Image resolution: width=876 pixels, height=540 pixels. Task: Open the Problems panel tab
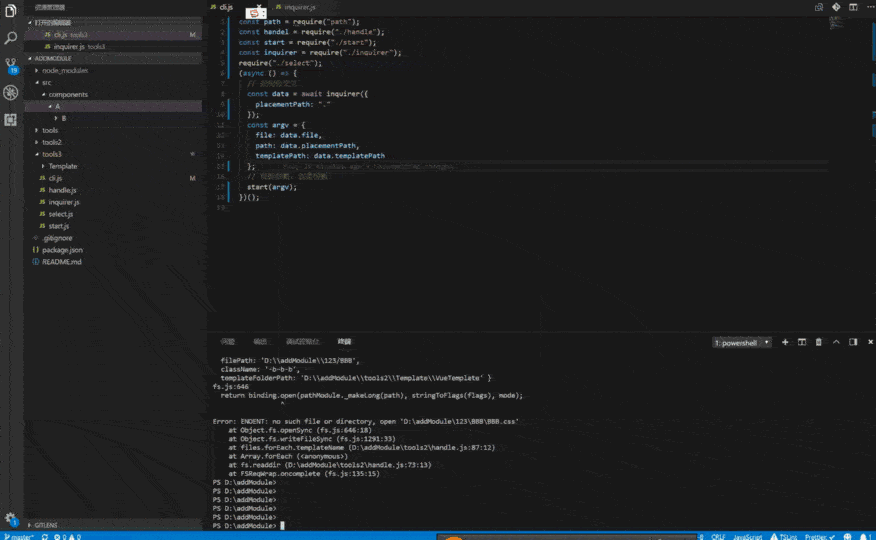(x=227, y=341)
